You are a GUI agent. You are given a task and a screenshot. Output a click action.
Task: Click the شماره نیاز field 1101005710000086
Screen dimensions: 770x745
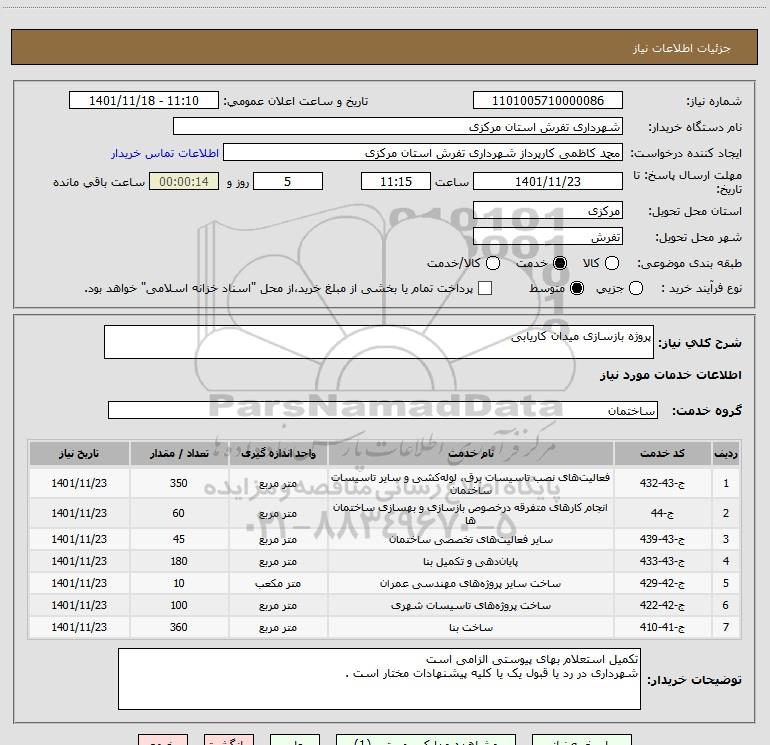coord(548,101)
